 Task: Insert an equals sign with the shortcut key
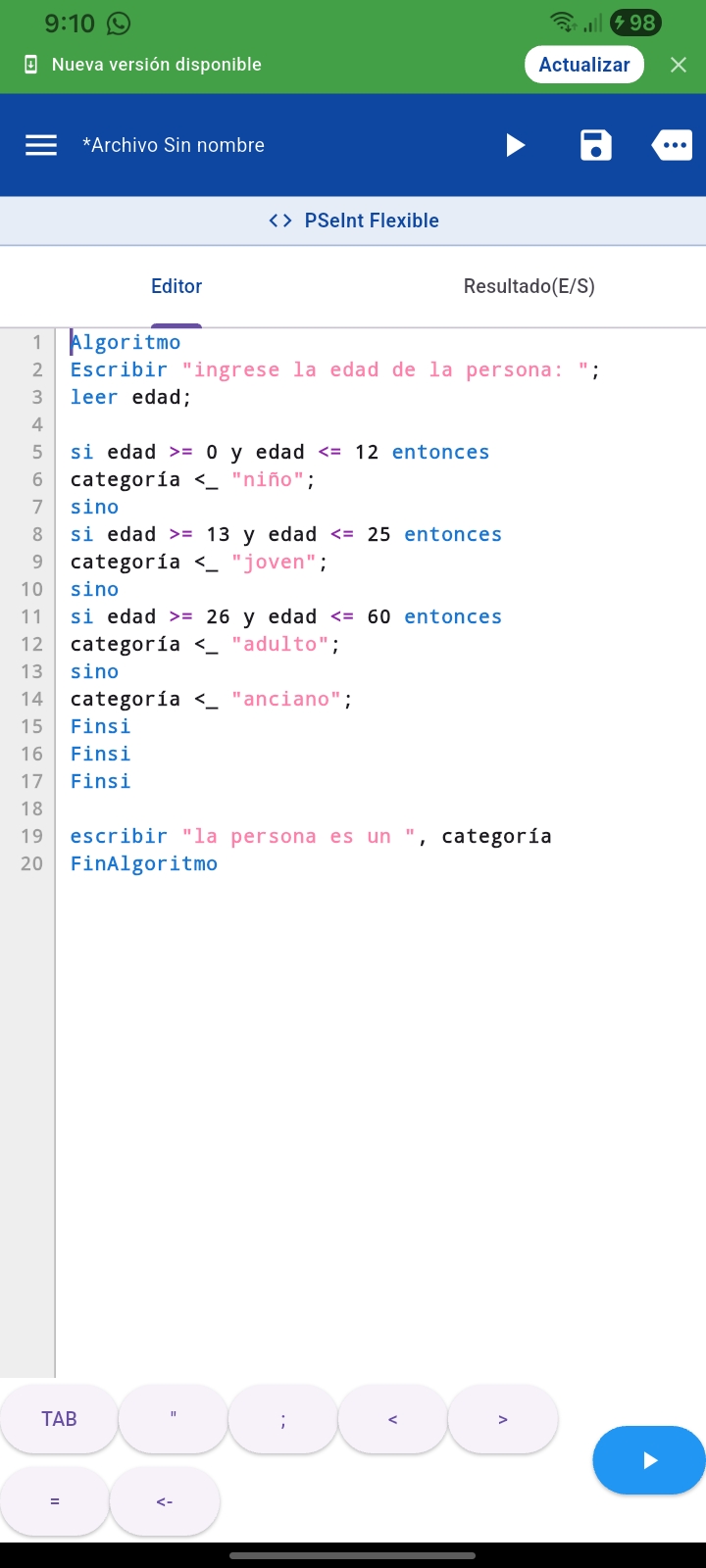pyautogui.click(x=55, y=1501)
